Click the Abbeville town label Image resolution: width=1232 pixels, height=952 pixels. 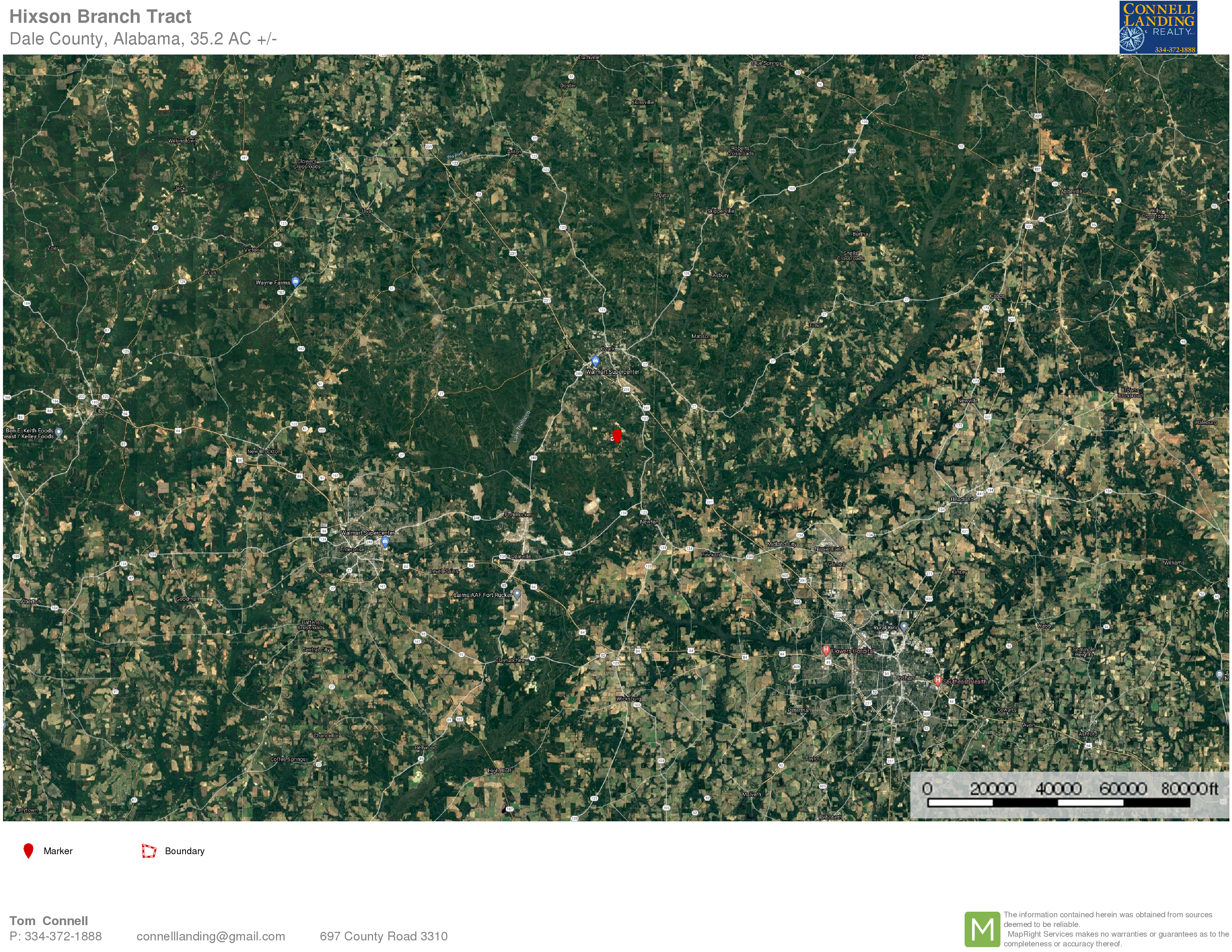1071,192
